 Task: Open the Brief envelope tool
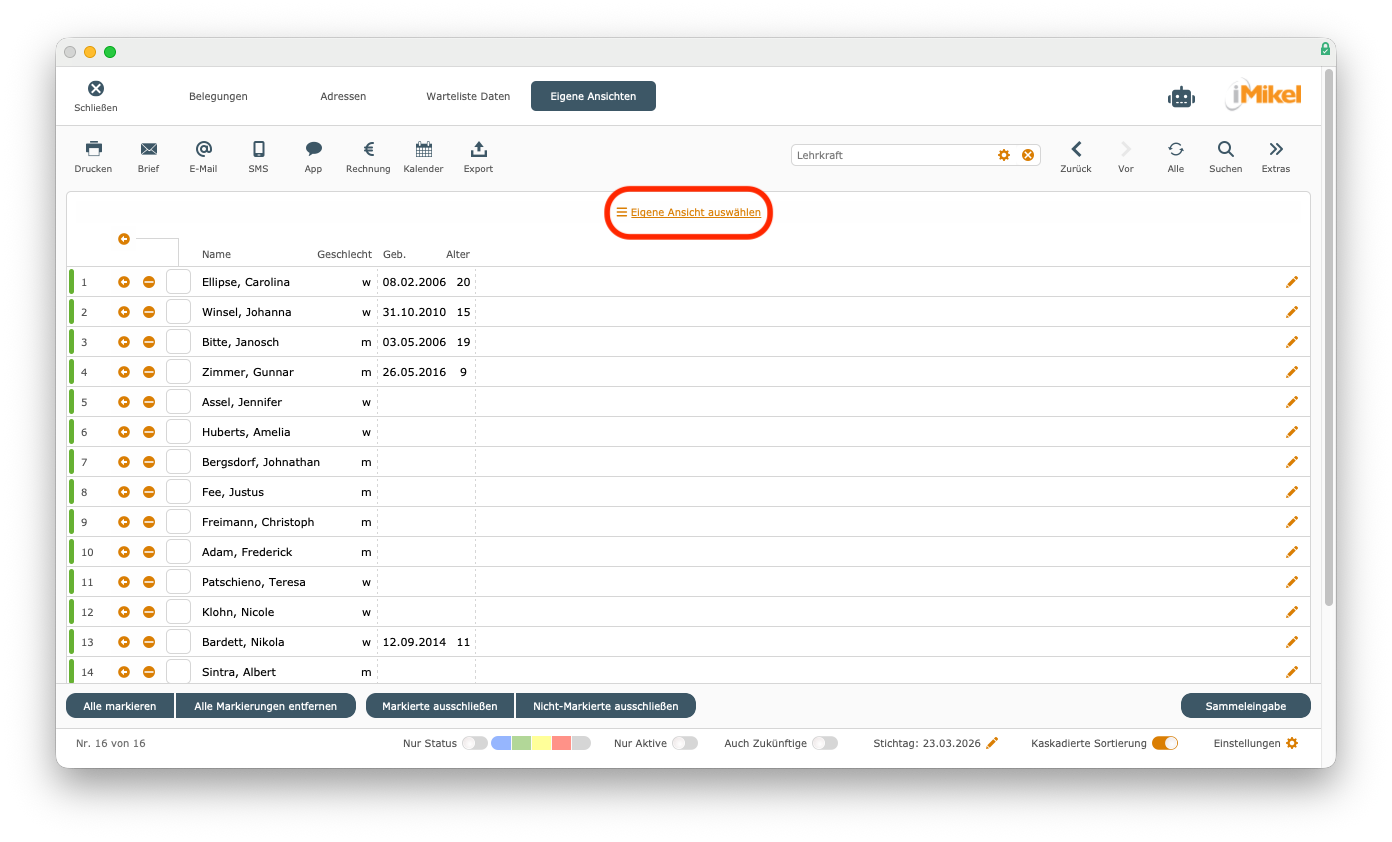point(148,149)
